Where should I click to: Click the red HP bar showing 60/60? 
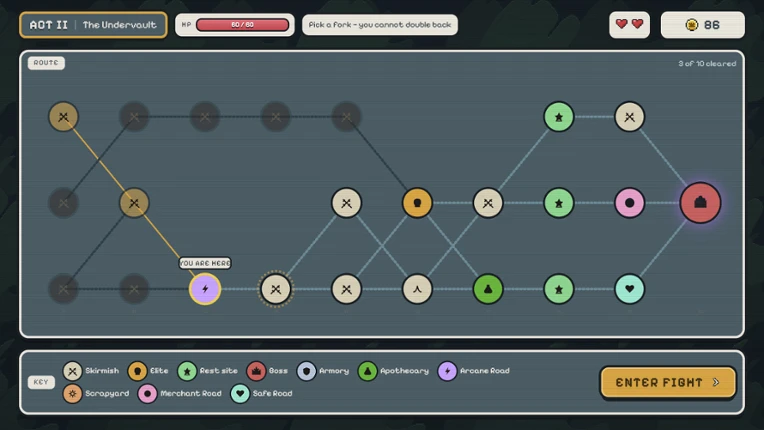point(242,25)
